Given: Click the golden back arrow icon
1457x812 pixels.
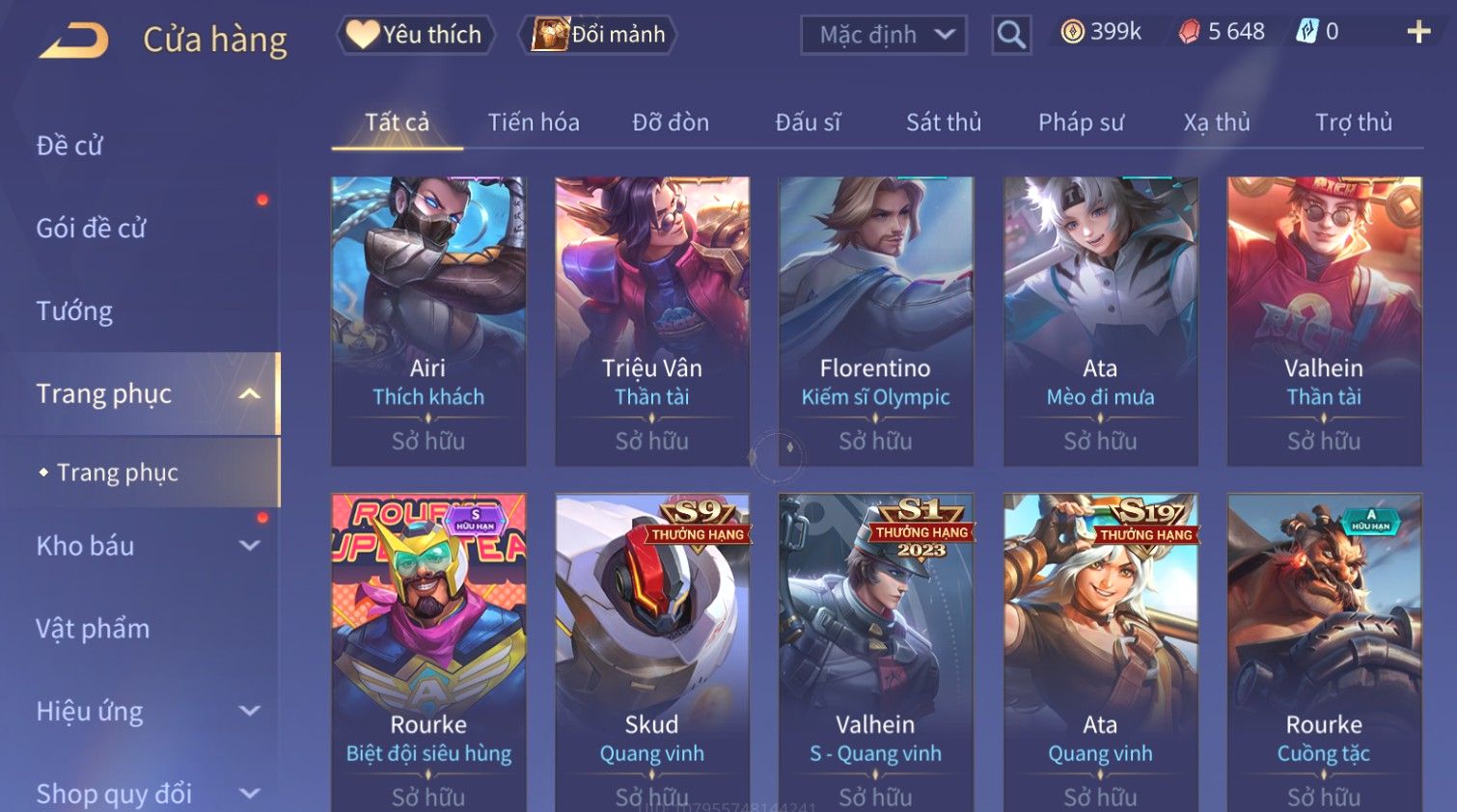Looking at the screenshot, I should [x=74, y=41].
